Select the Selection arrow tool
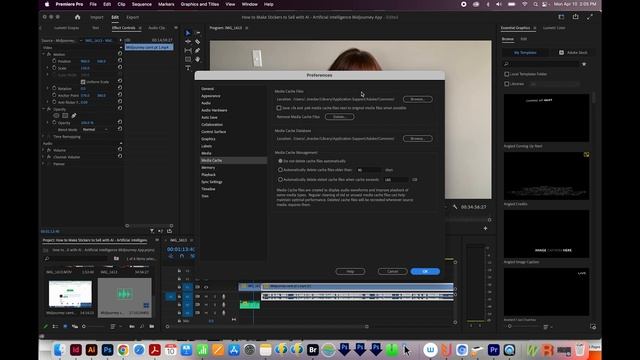This screenshot has width=640, height=360. (188, 33)
